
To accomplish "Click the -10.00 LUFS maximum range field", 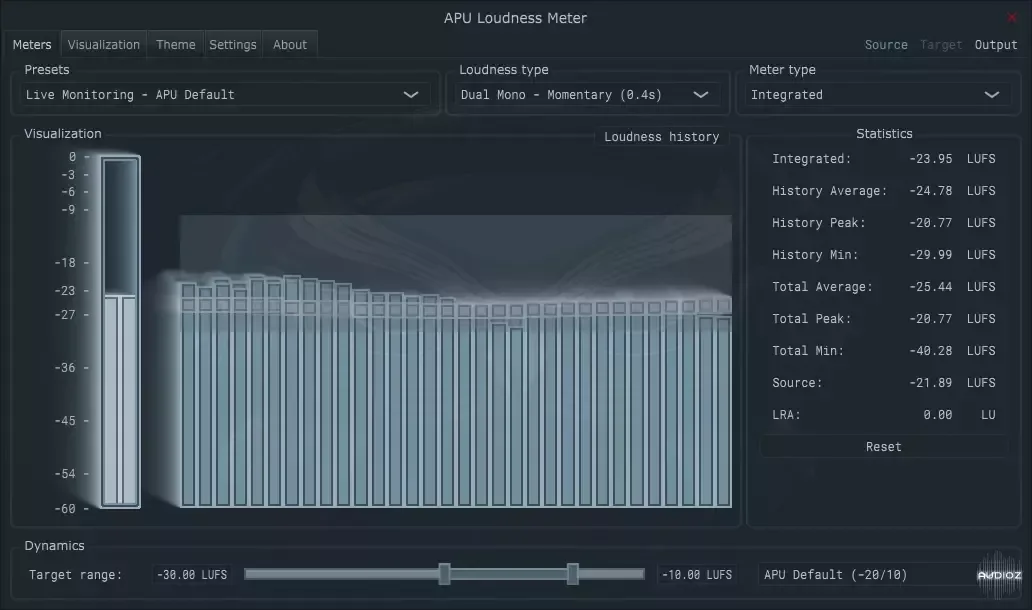I will coord(697,574).
